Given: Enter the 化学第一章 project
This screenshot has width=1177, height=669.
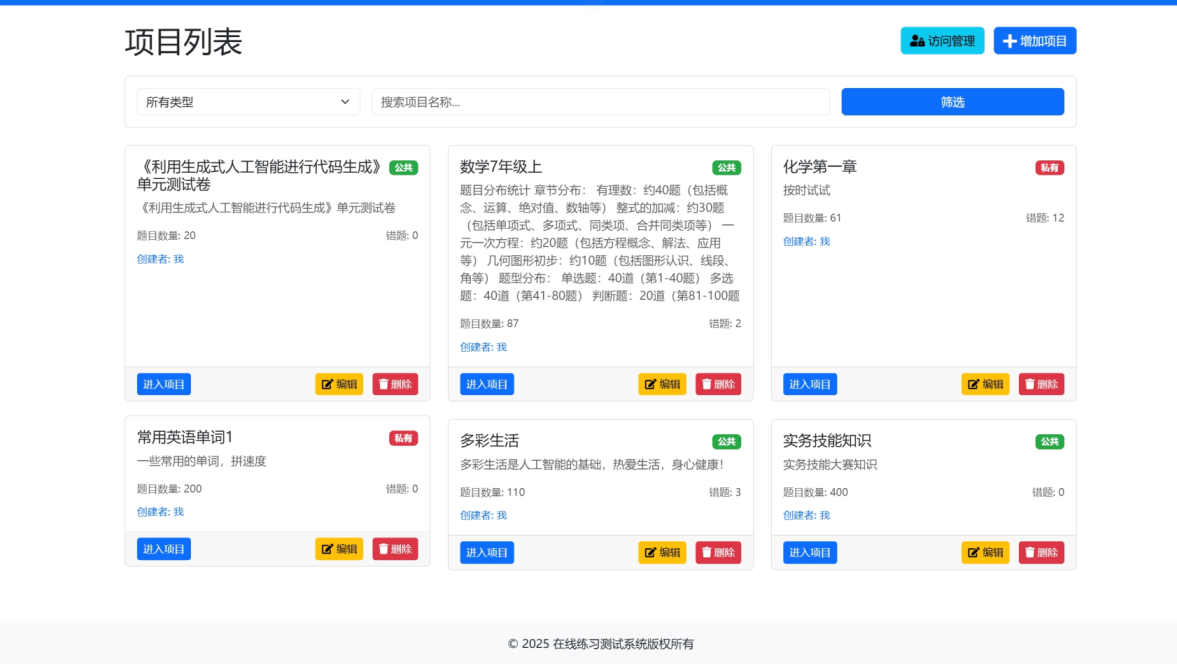Looking at the screenshot, I should click(809, 385).
